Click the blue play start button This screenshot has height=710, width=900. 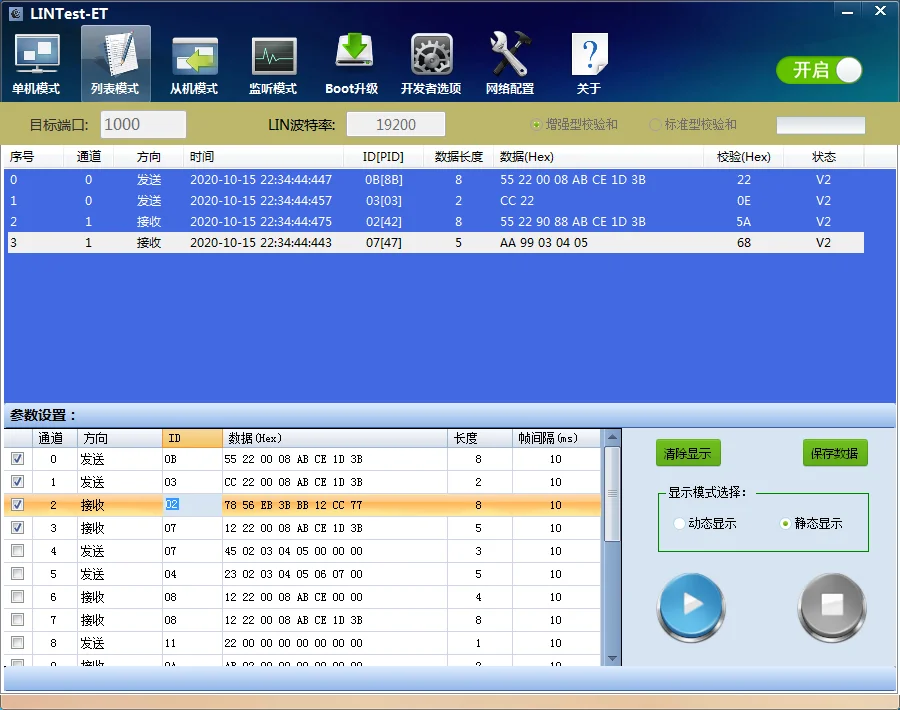[691, 606]
